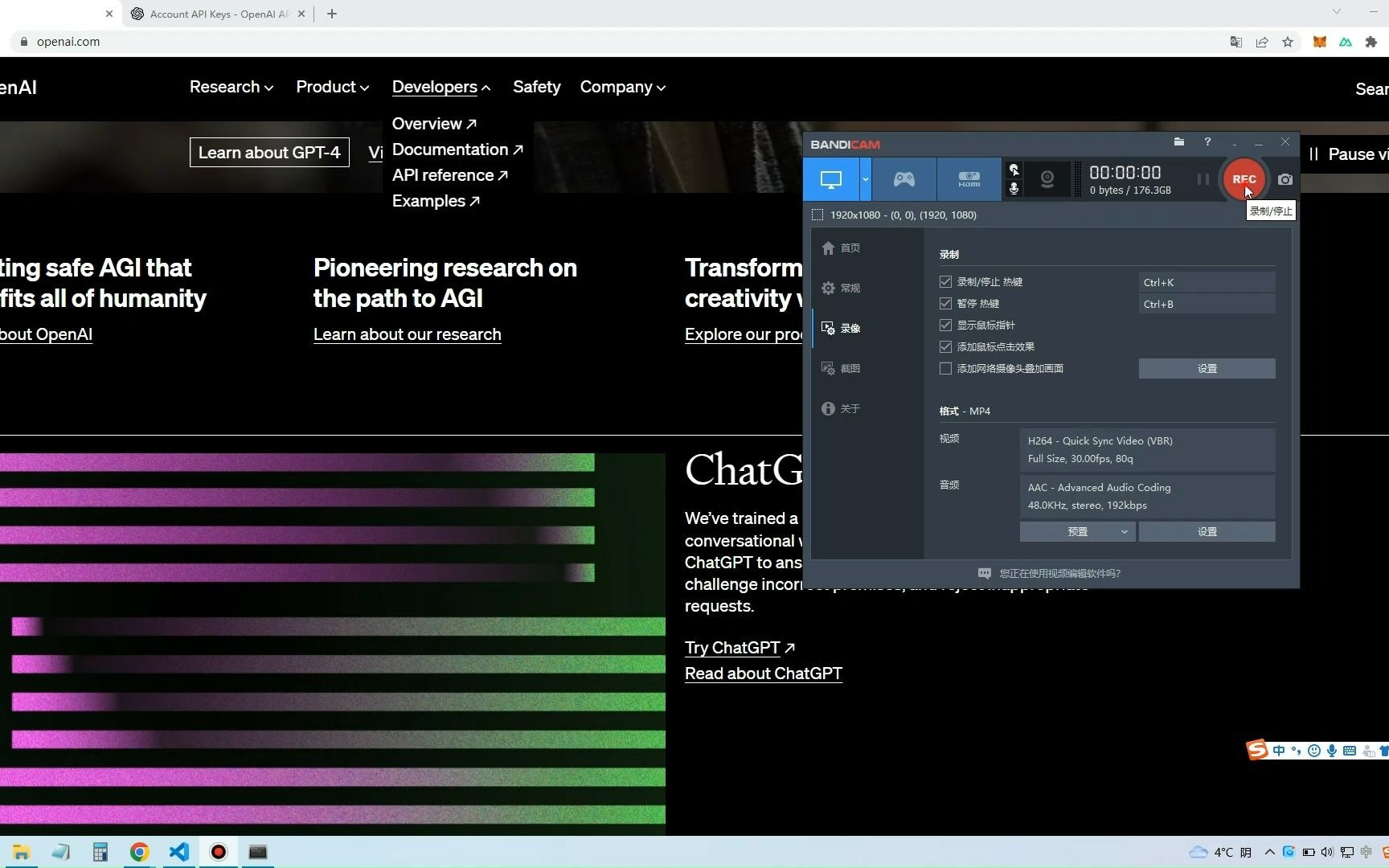1389x868 pixels.
Task: Open Chrome translate page icon
Action: click(x=1236, y=42)
